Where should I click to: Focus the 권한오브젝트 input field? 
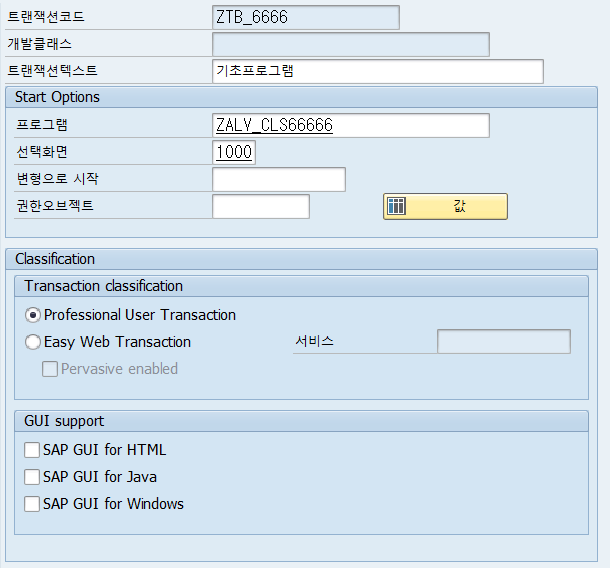point(261,206)
